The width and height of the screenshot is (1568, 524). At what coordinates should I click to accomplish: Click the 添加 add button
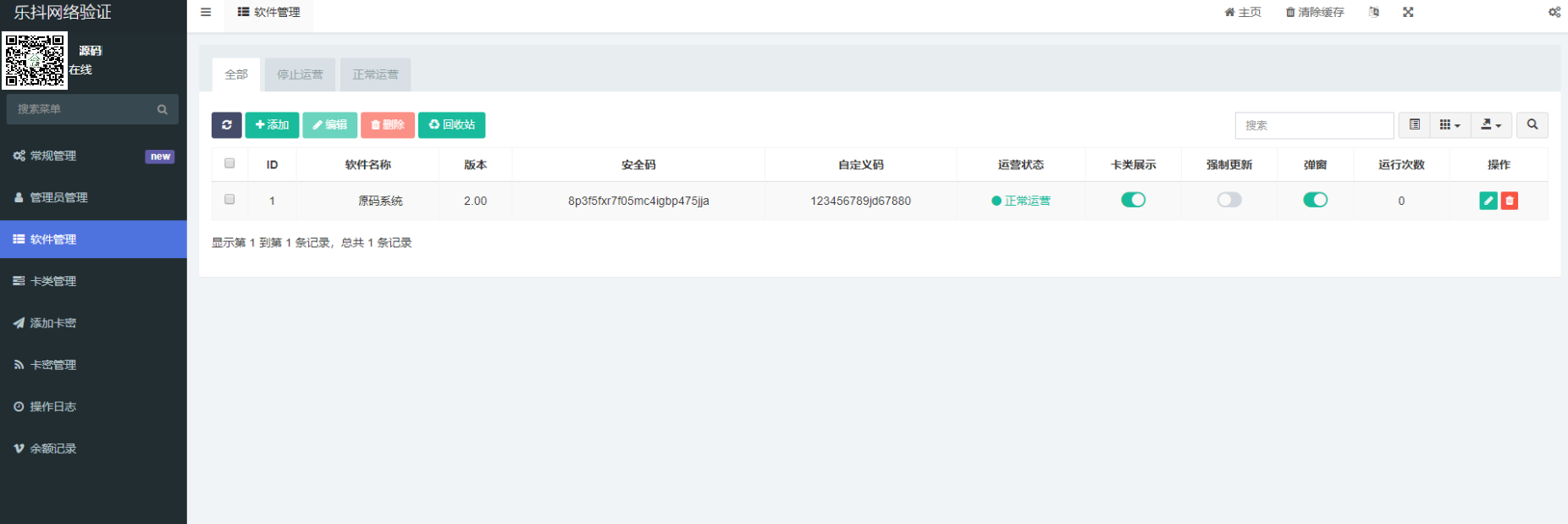click(272, 124)
